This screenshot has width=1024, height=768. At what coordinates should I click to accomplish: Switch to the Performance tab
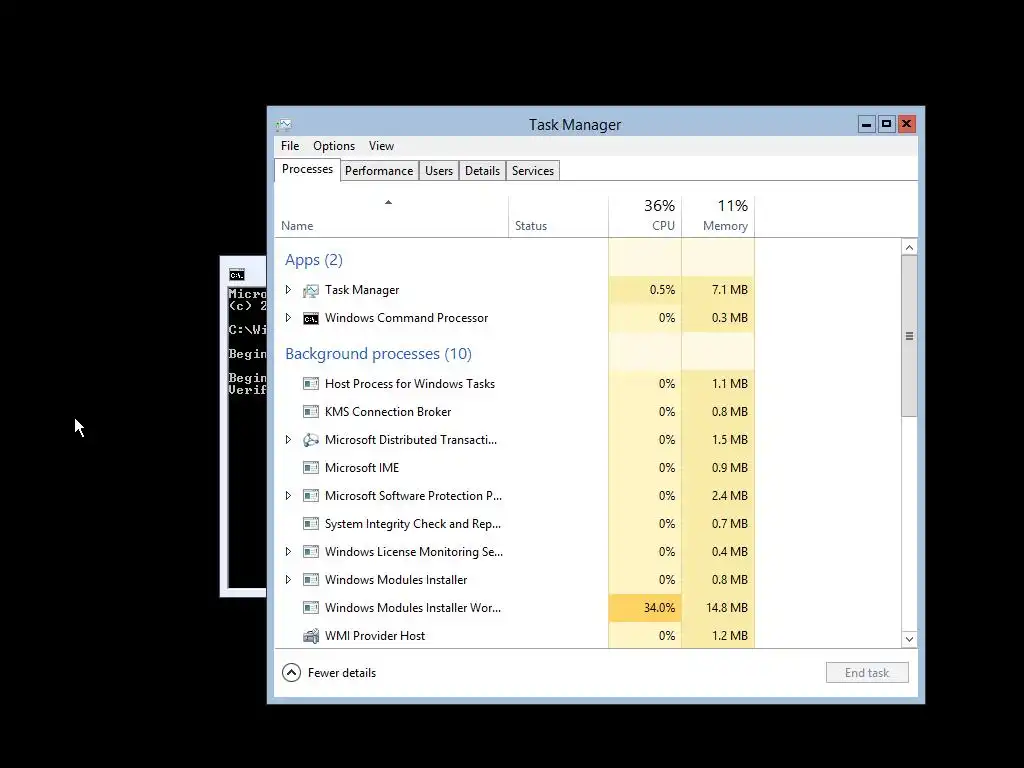pos(379,170)
